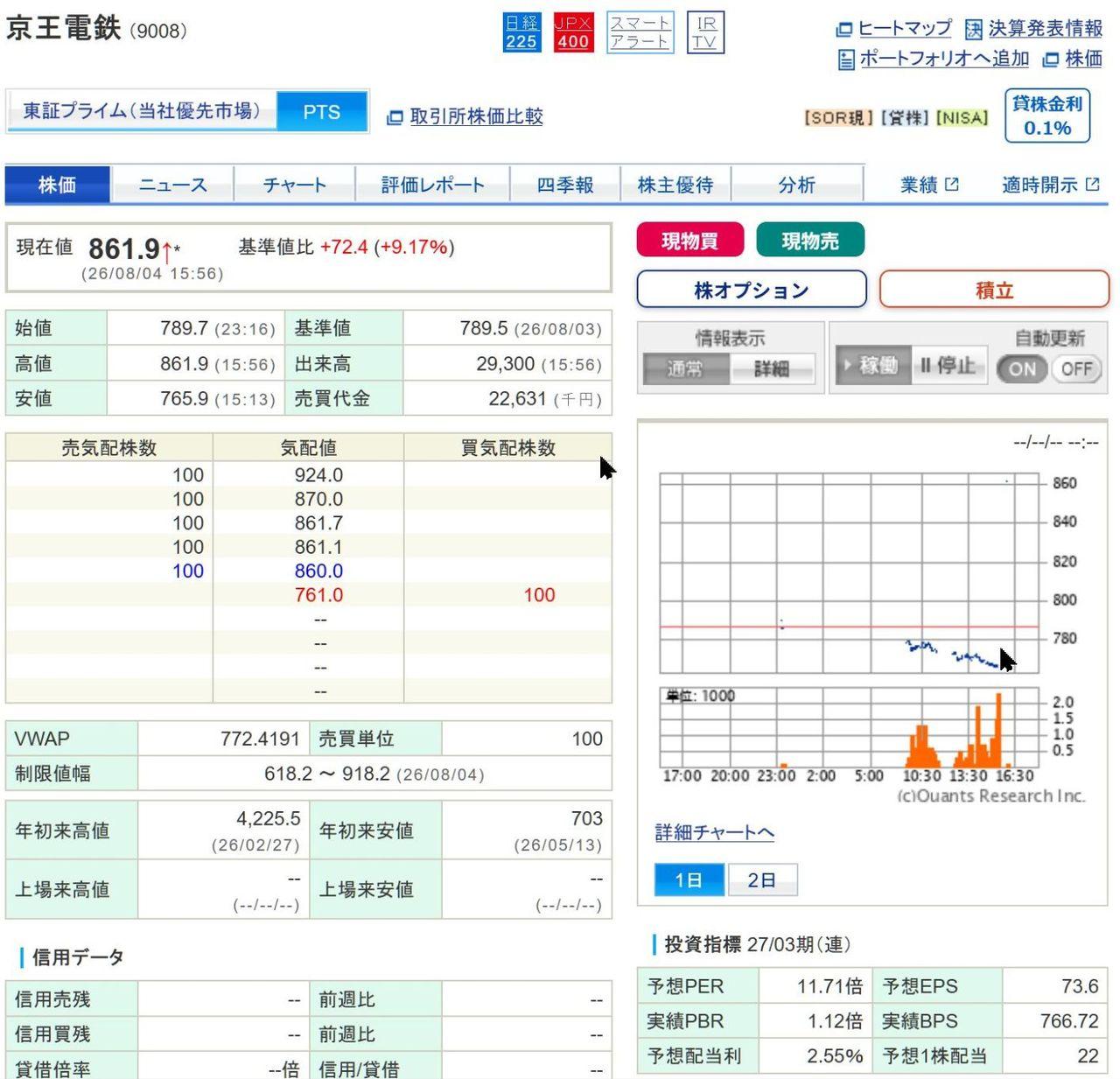Click the 売買代金 value 22,631

tap(517, 398)
